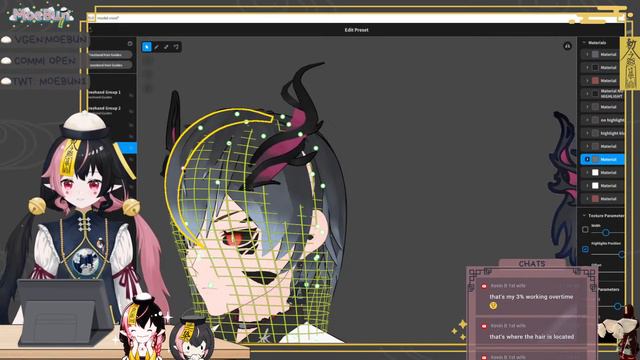Click chat message 'that's where the hair is located'
Image resolution: width=640 pixels, height=360 pixels.
pos(531,337)
